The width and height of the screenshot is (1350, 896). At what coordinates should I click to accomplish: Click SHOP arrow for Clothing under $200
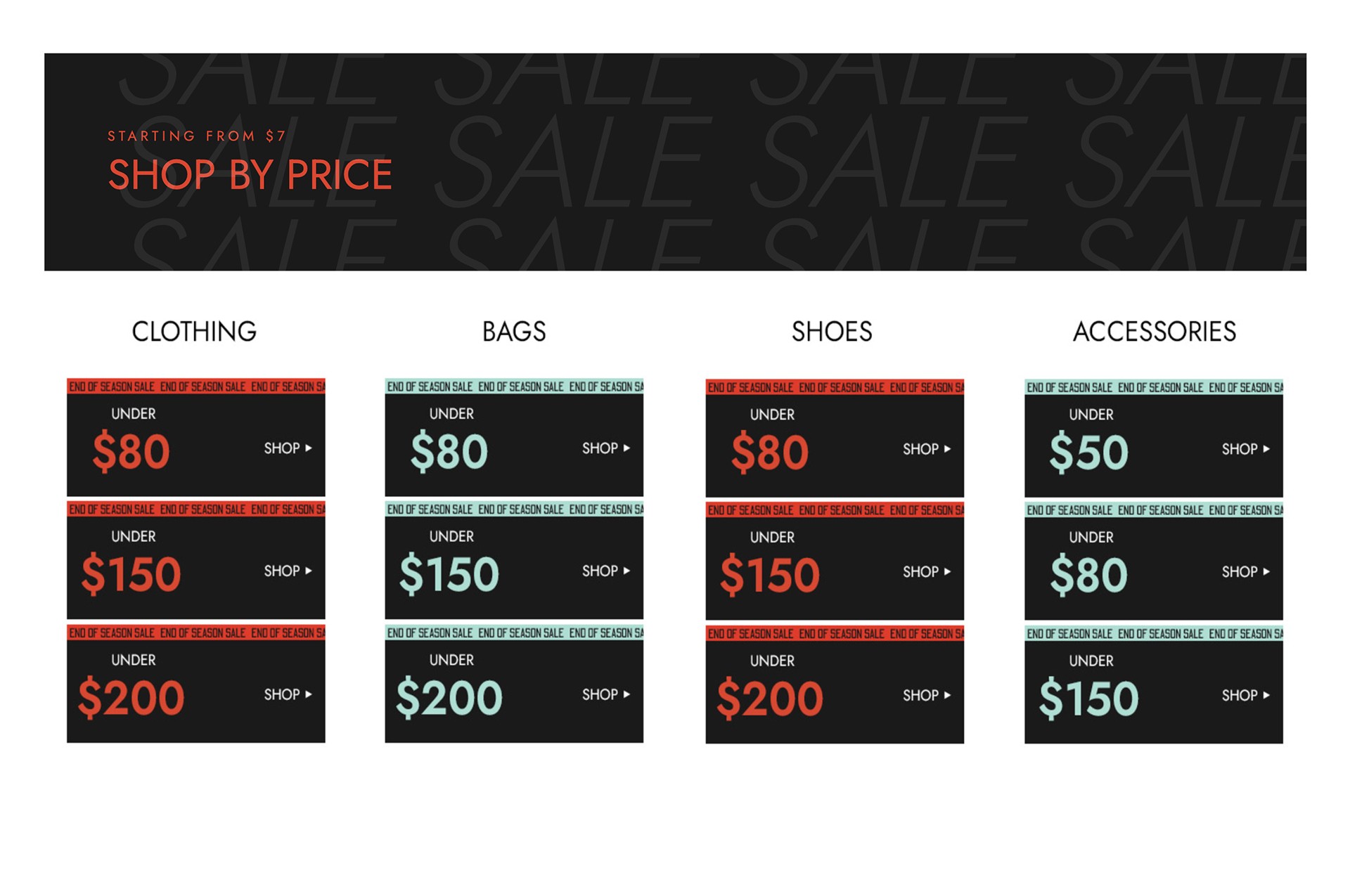(288, 694)
